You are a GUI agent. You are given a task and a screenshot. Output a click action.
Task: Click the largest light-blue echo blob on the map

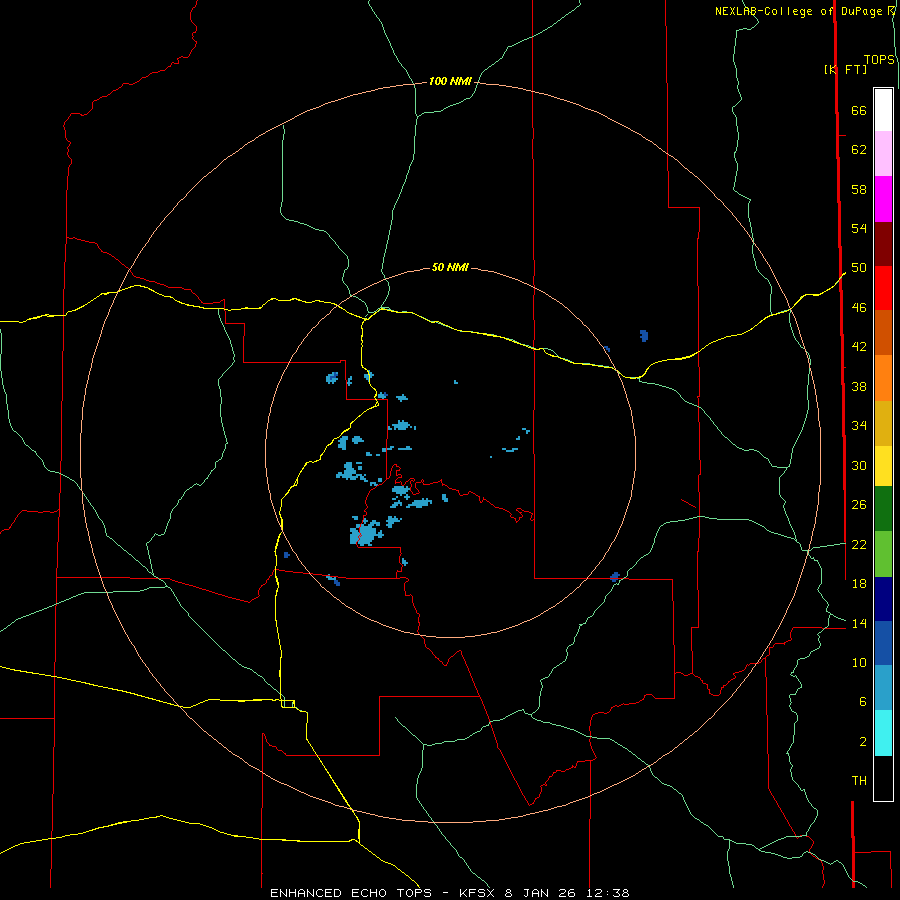pos(366,532)
